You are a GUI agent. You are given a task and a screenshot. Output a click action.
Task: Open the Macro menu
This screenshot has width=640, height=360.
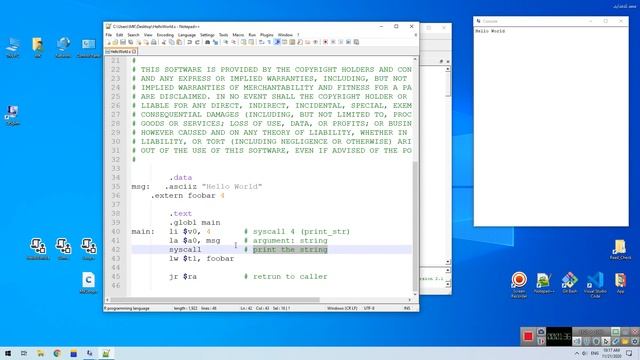(x=238, y=35)
